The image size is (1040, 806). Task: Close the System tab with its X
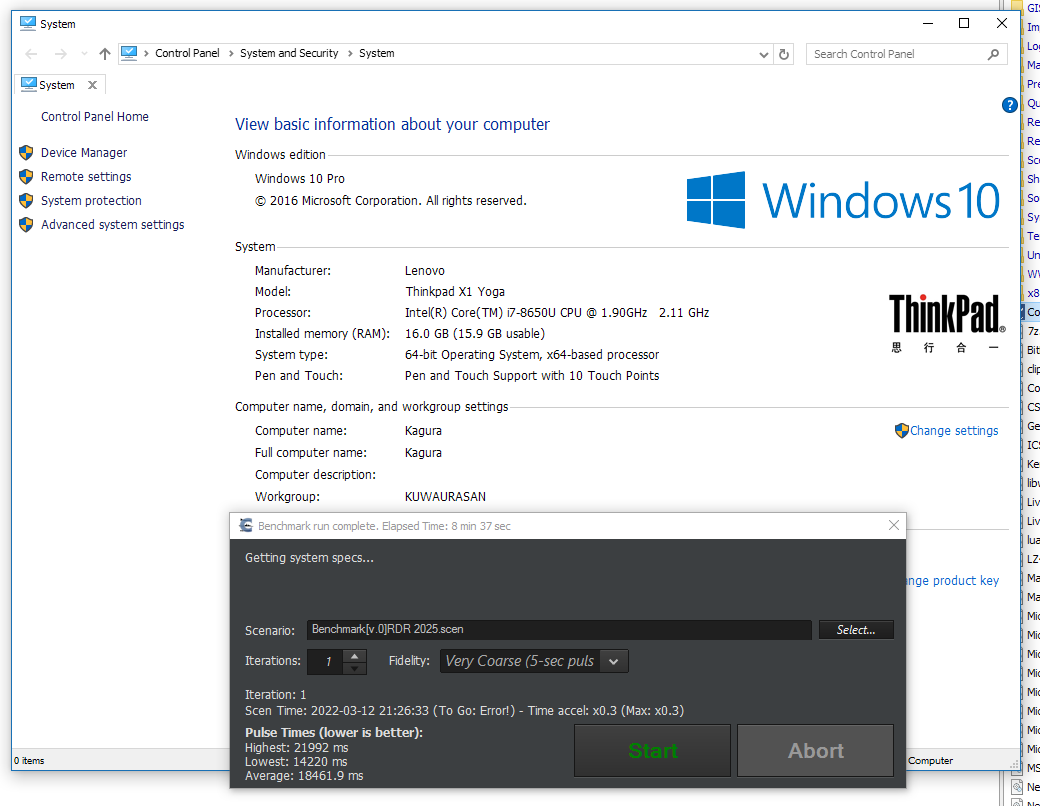(x=93, y=85)
